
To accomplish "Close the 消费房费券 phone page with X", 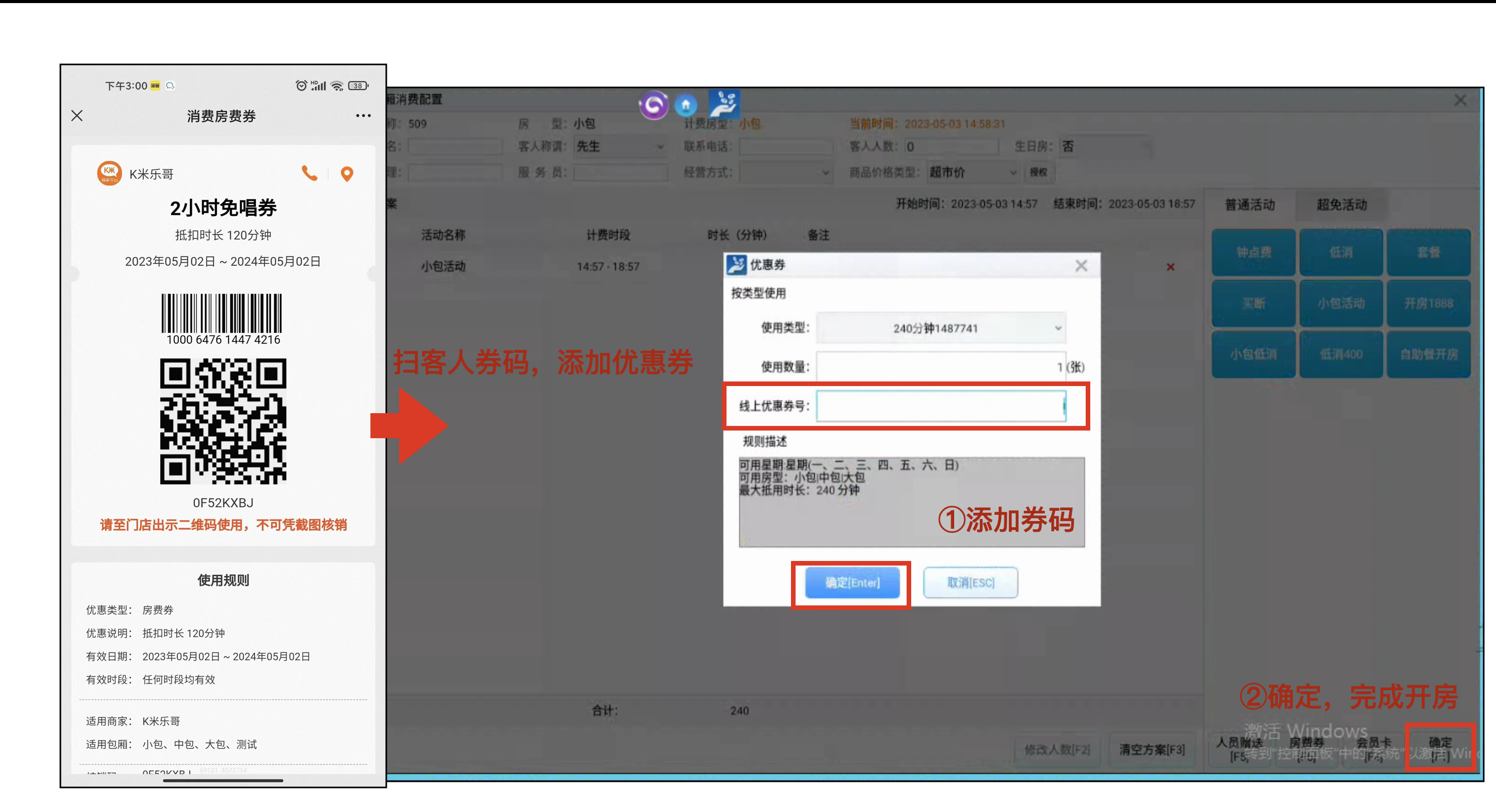I will [x=77, y=116].
